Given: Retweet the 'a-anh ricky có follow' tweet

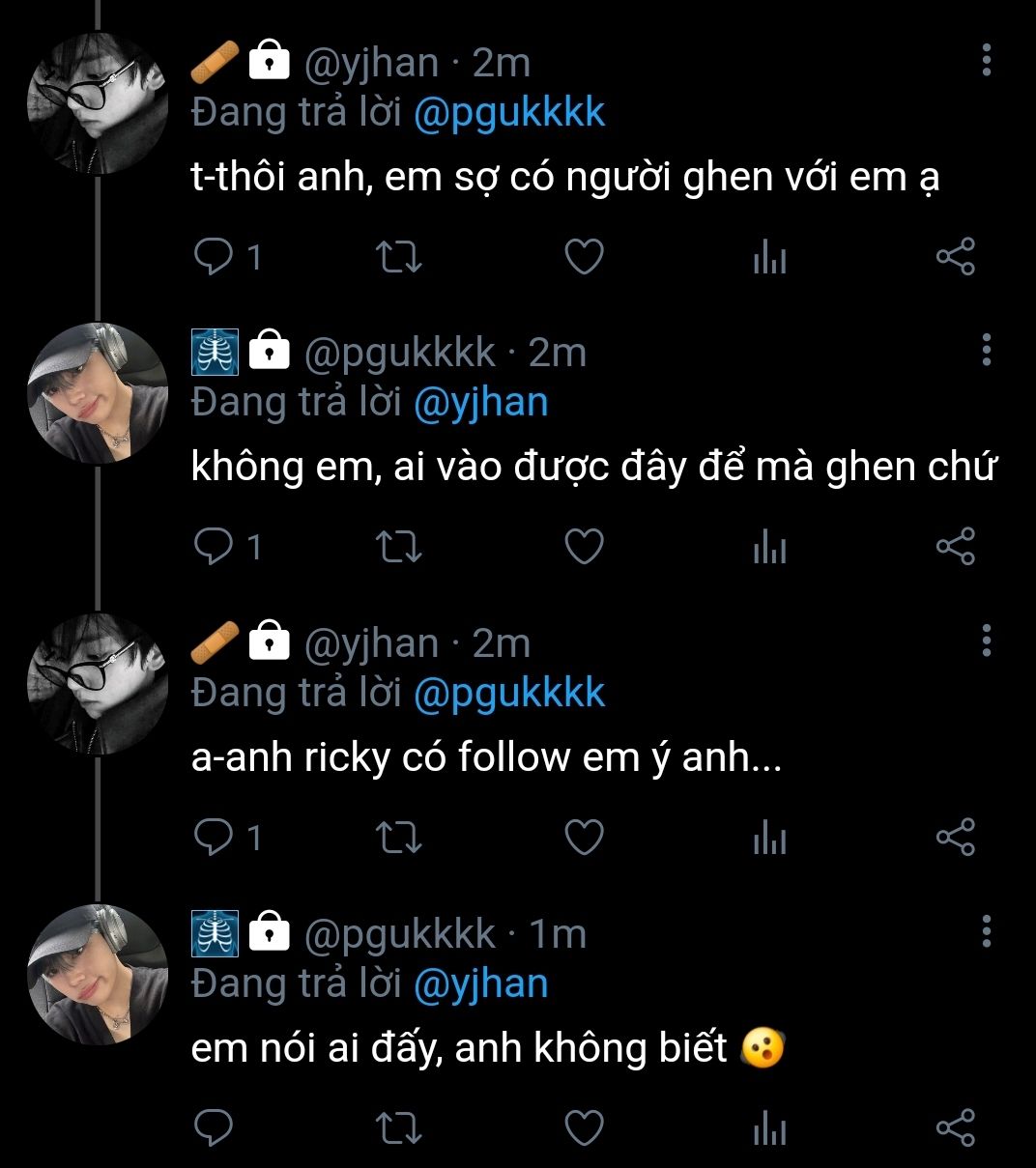Looking at the screenshot, I should [x=397, y=838].
